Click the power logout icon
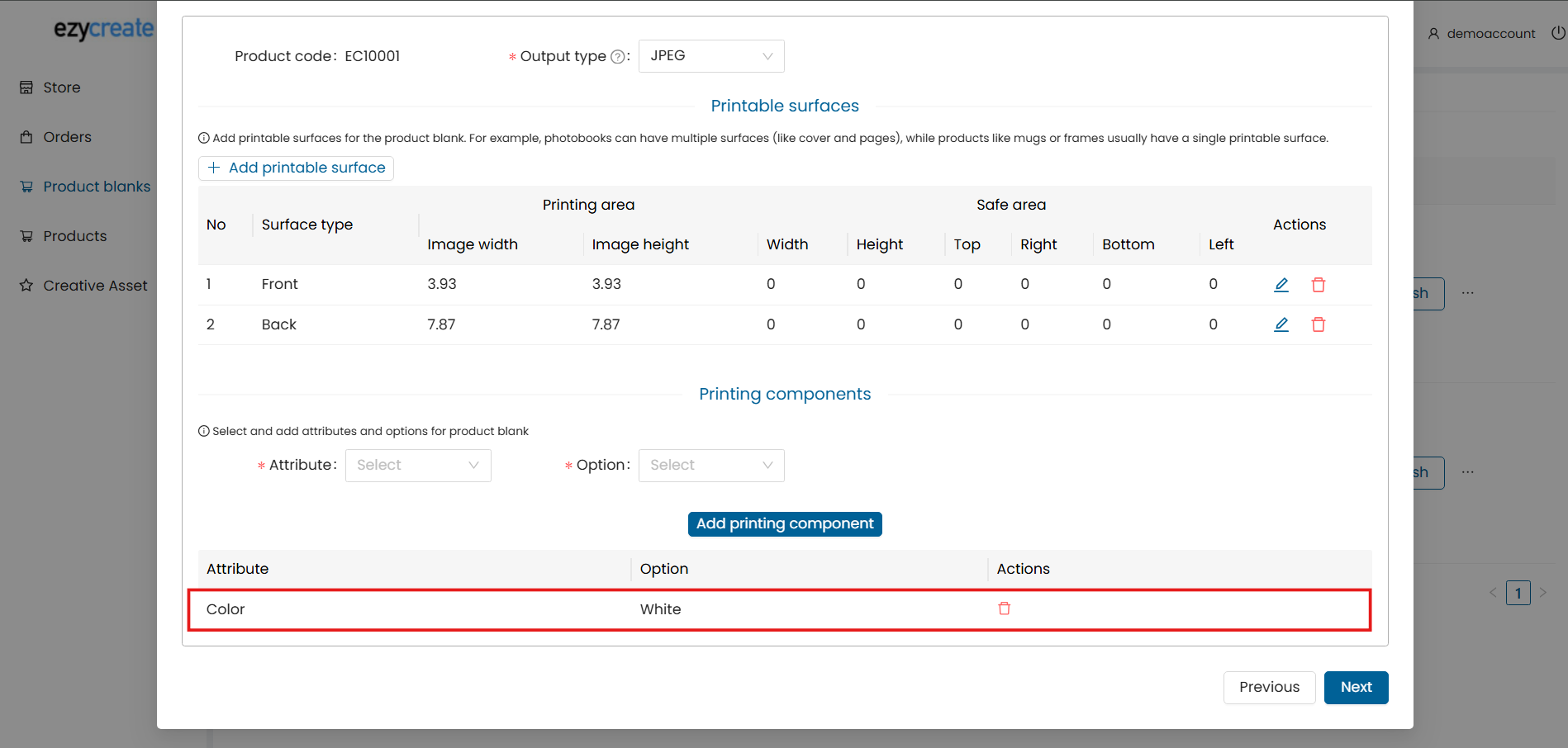The height and width of the screenshot is (748, 1568). coord(1558,33)
